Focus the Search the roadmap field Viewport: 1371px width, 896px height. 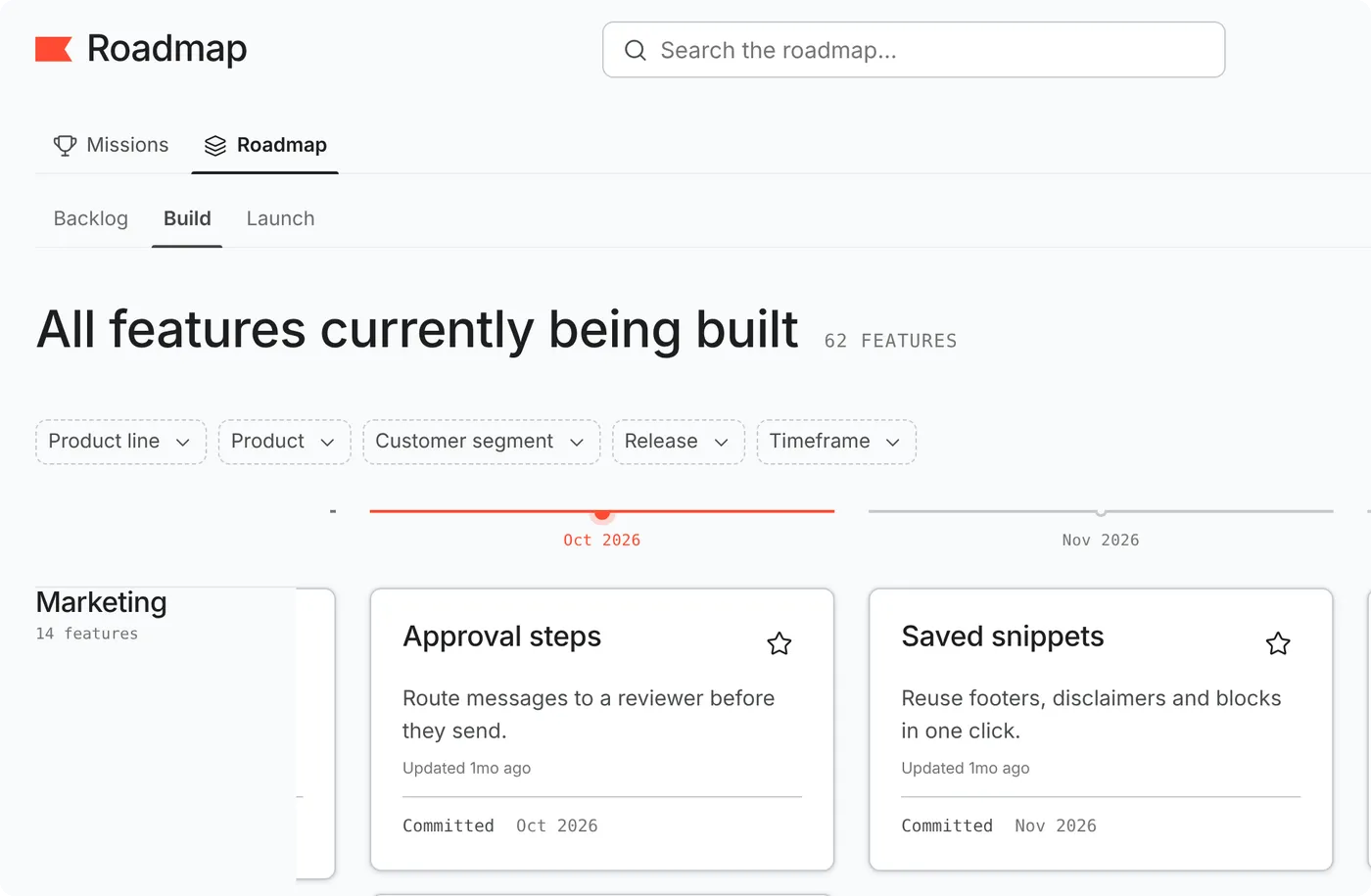coord(914,50)
